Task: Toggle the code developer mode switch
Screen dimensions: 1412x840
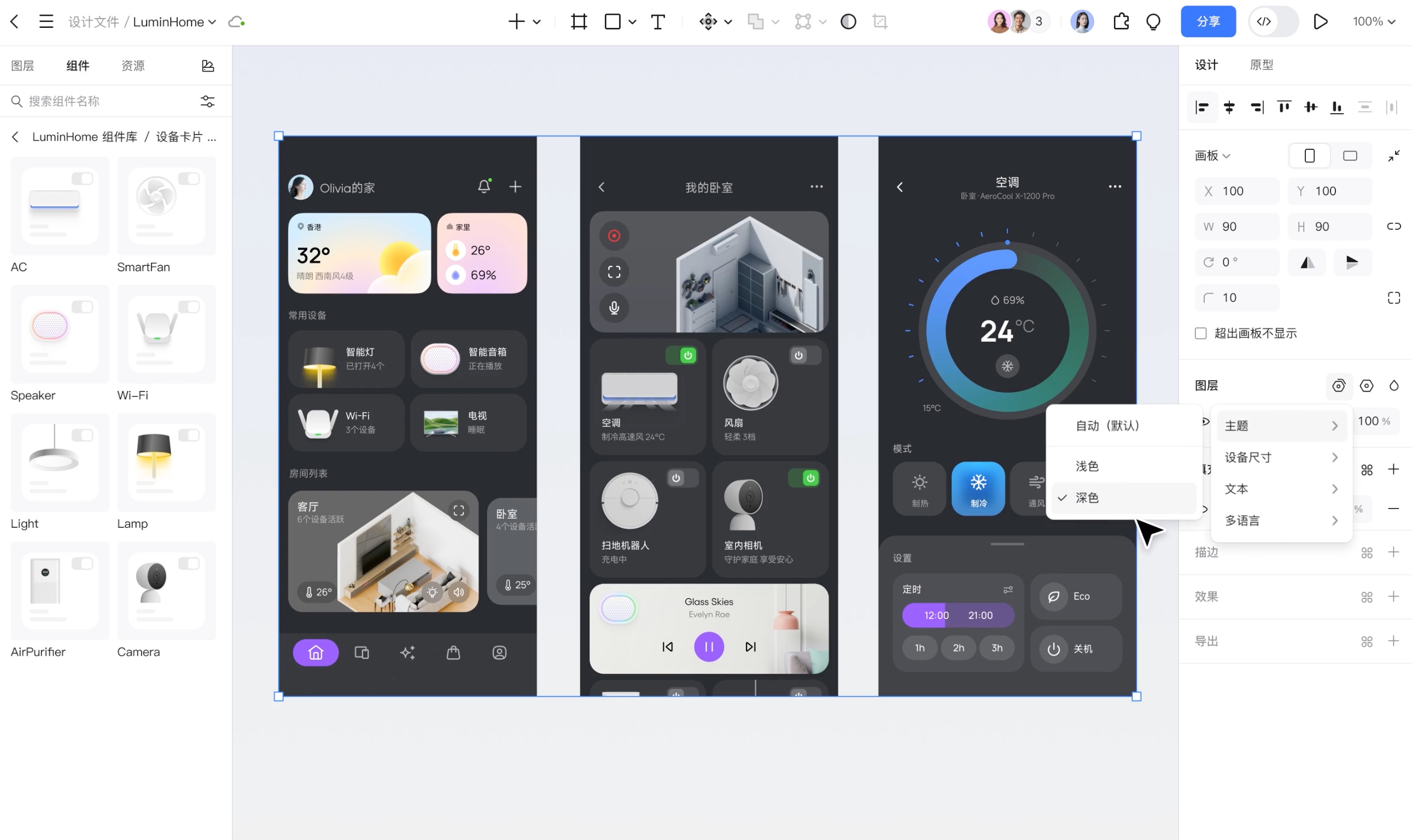Action: 1273,21
